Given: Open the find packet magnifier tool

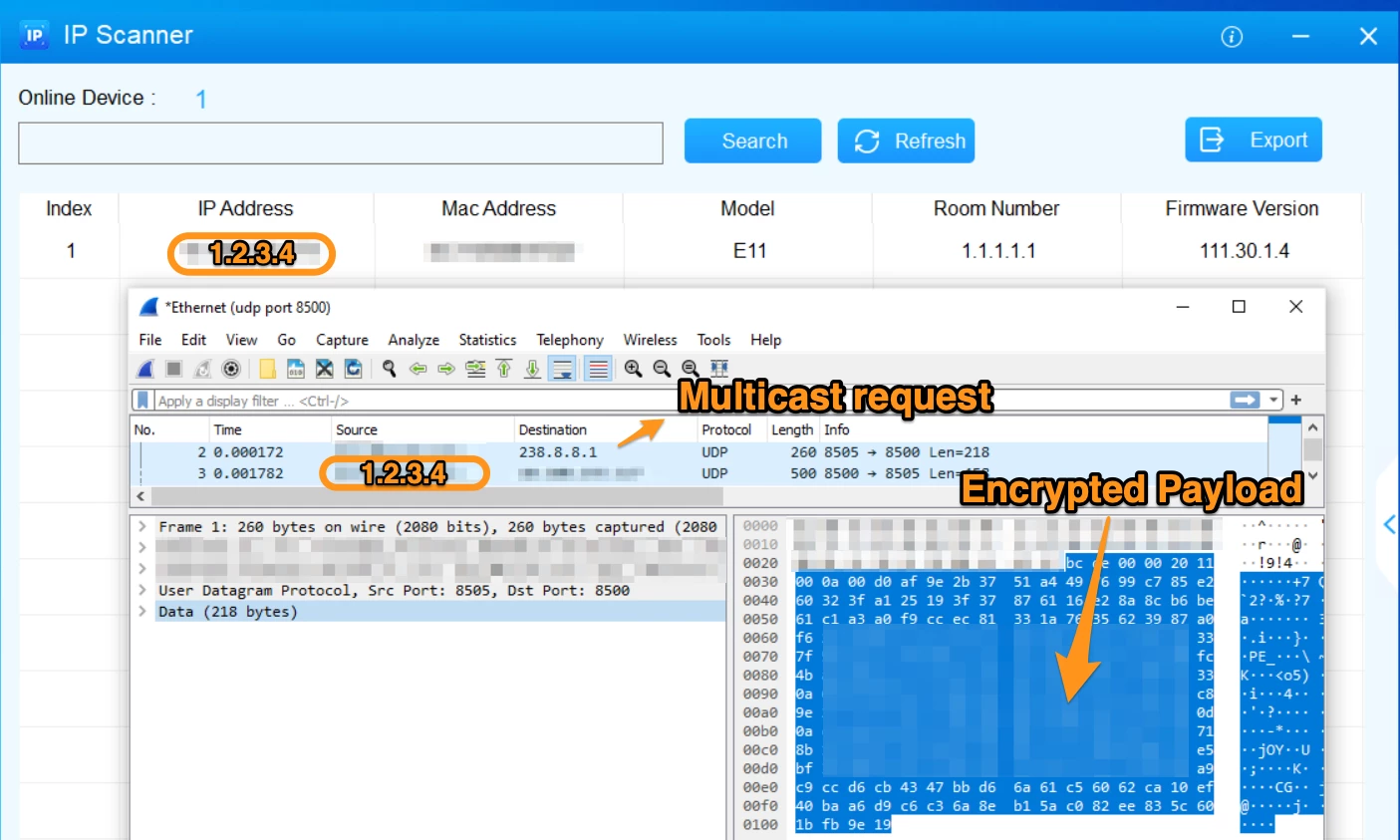Looking at the screenshot, I should [x=389, y=368].
